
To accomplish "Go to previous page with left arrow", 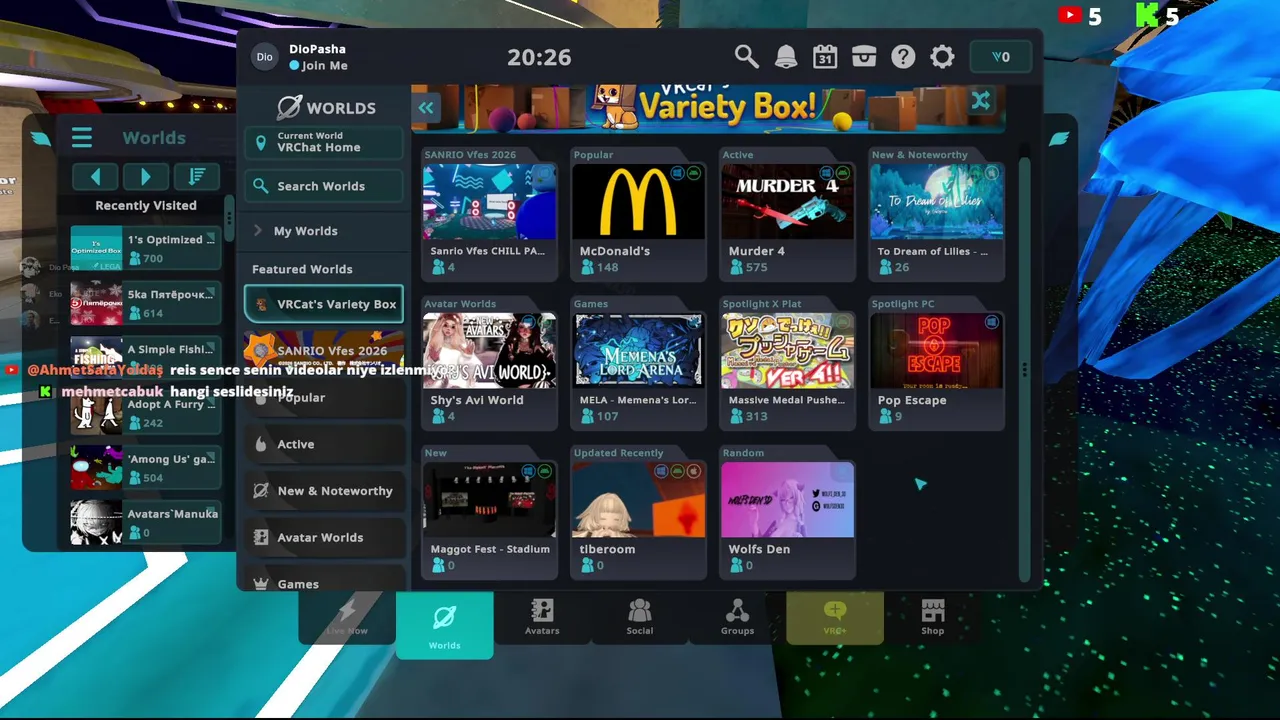I will [96, 177].
